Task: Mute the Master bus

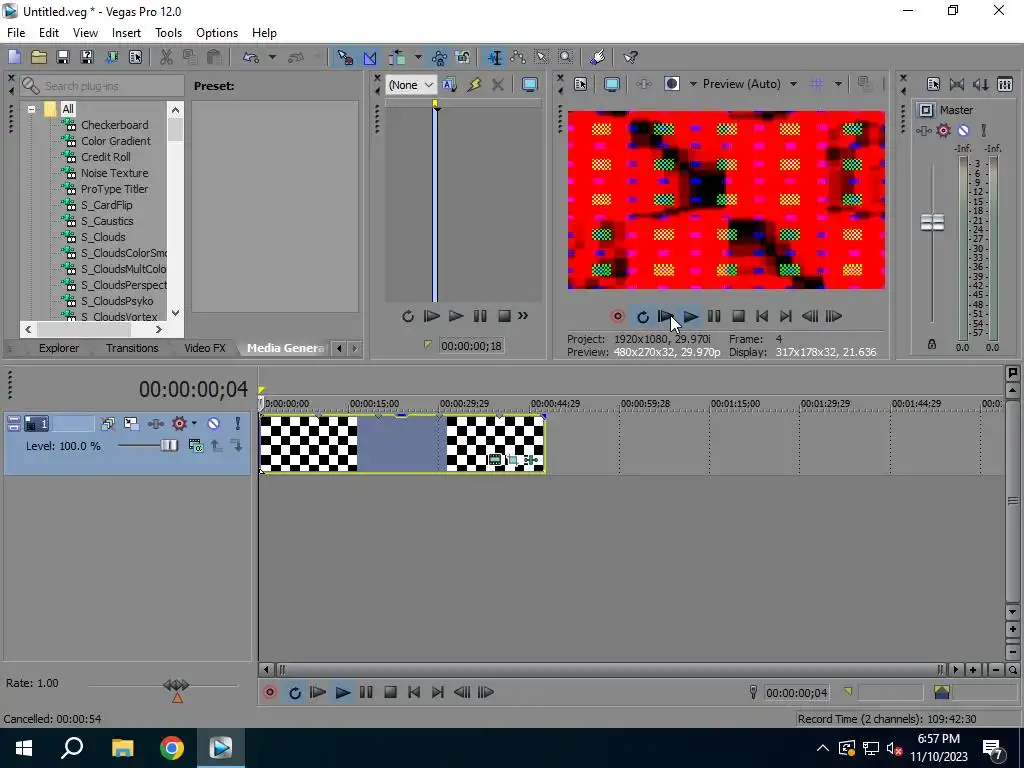Action: pos(963,131)
